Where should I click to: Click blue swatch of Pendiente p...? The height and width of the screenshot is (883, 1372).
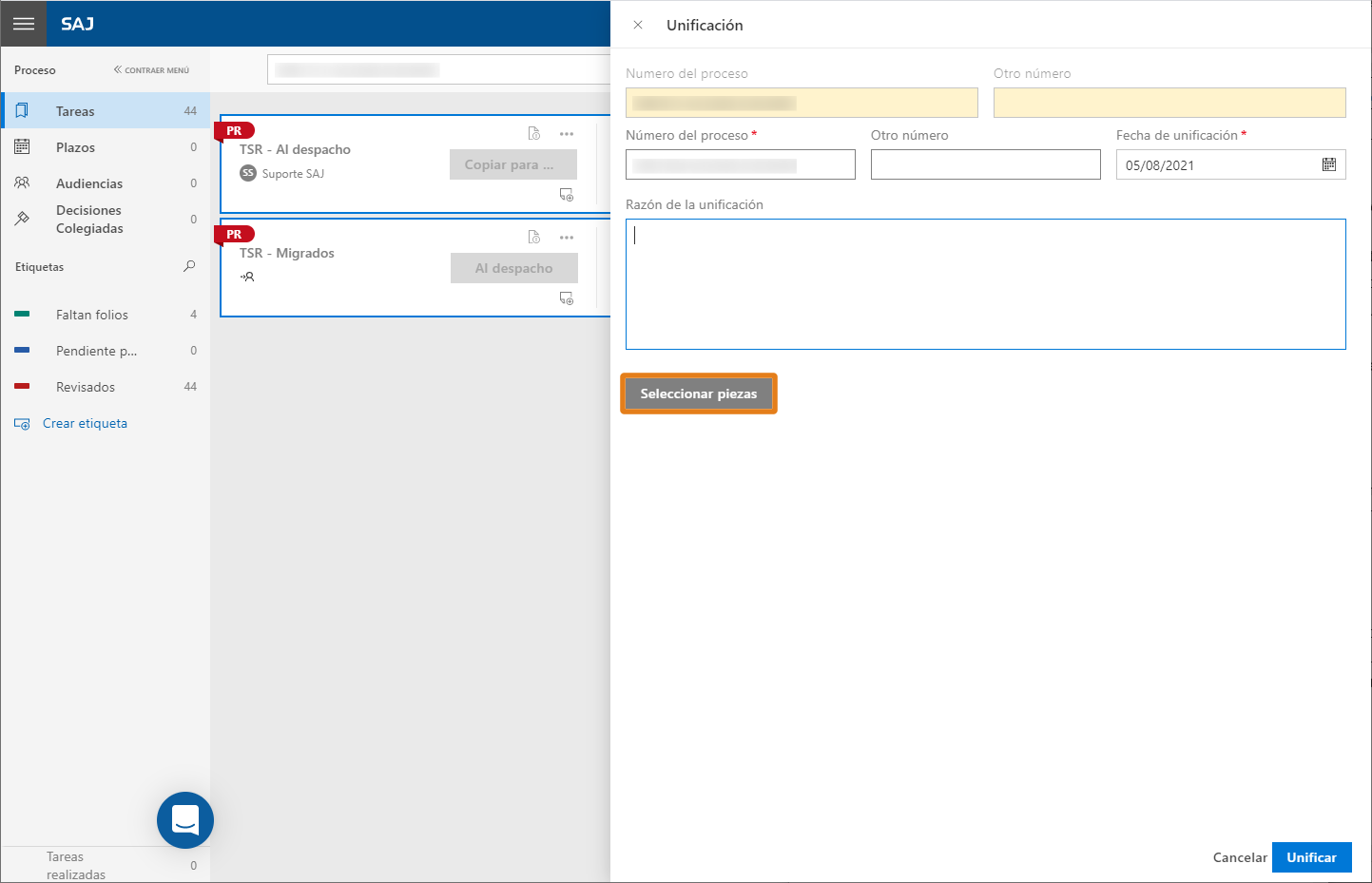tap(22, 350)
